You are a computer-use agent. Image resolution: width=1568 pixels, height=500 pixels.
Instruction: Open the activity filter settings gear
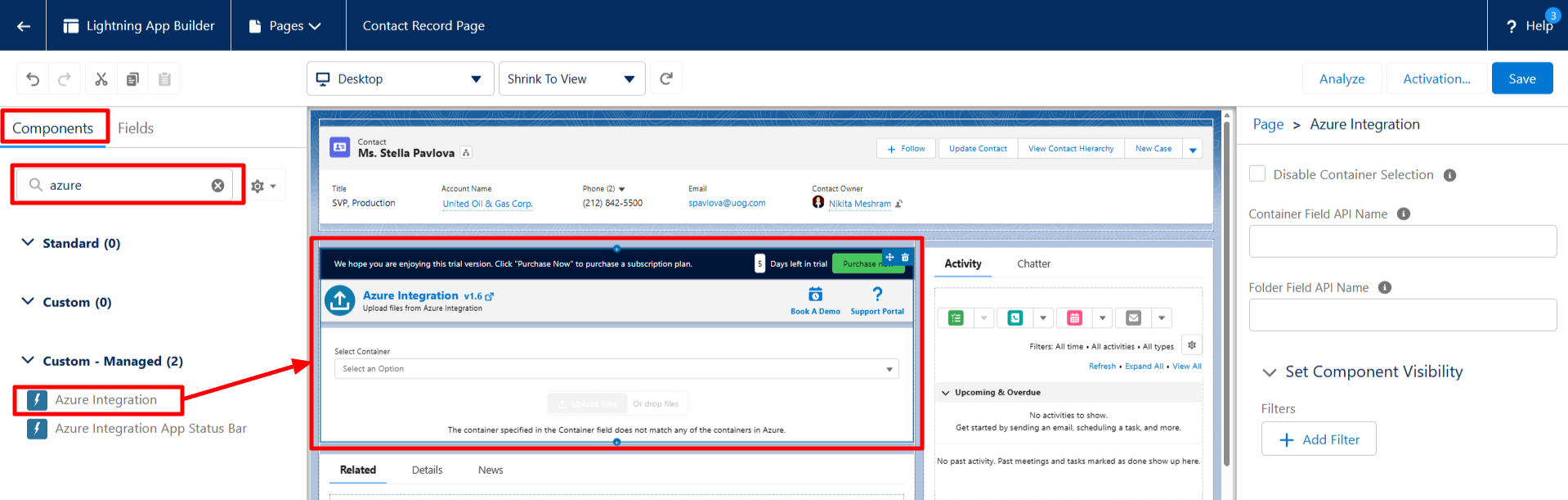[1192, 345]
